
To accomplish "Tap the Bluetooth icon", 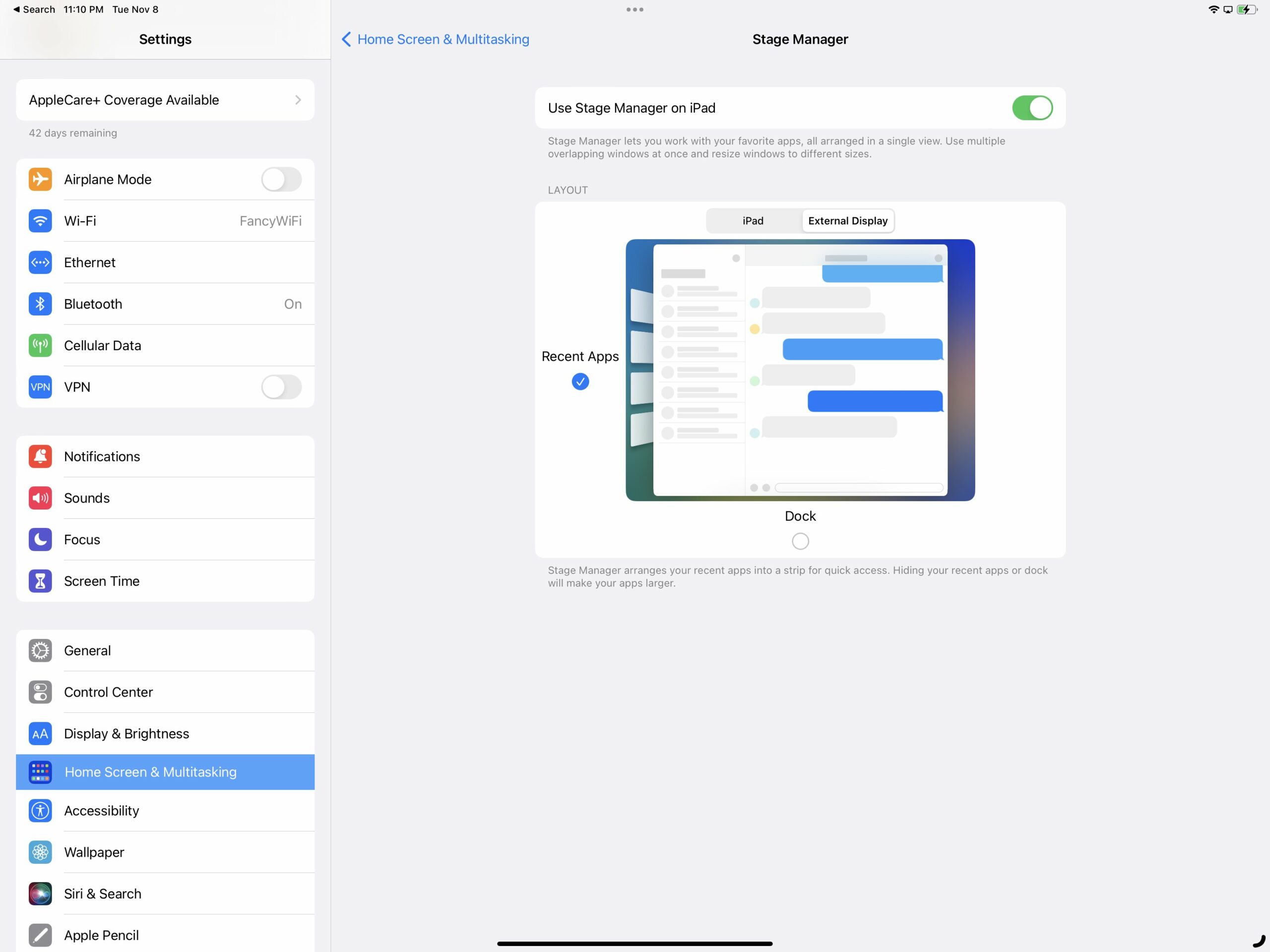I will point(40,304).
